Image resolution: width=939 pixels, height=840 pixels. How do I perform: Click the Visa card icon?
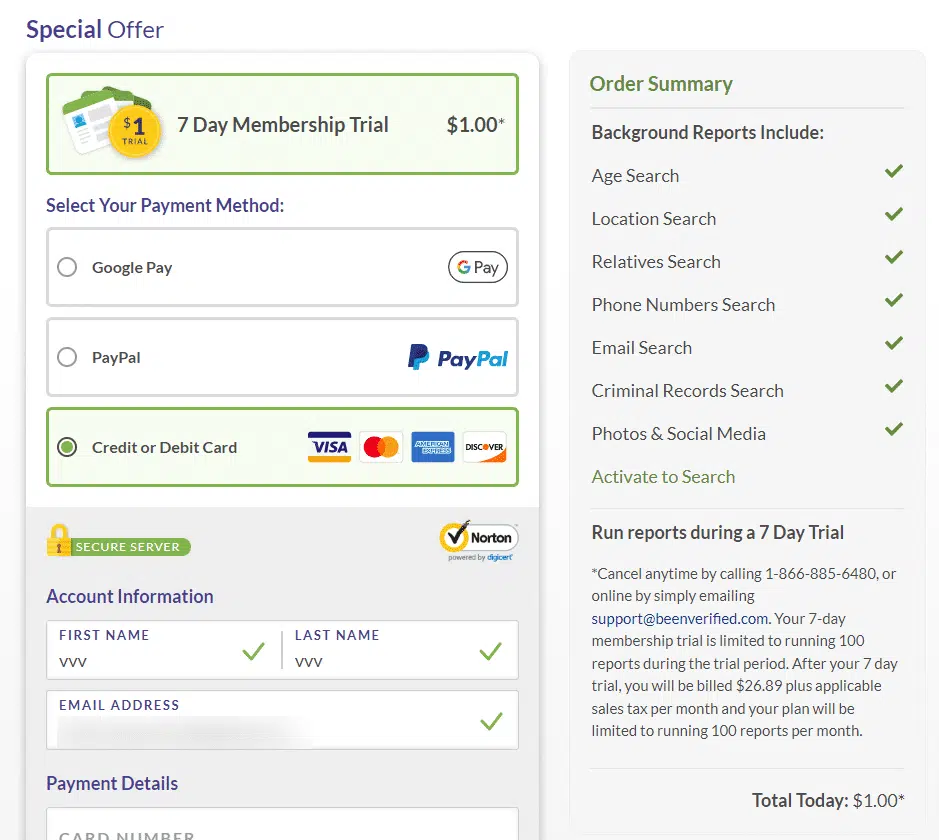click(329, 447)
